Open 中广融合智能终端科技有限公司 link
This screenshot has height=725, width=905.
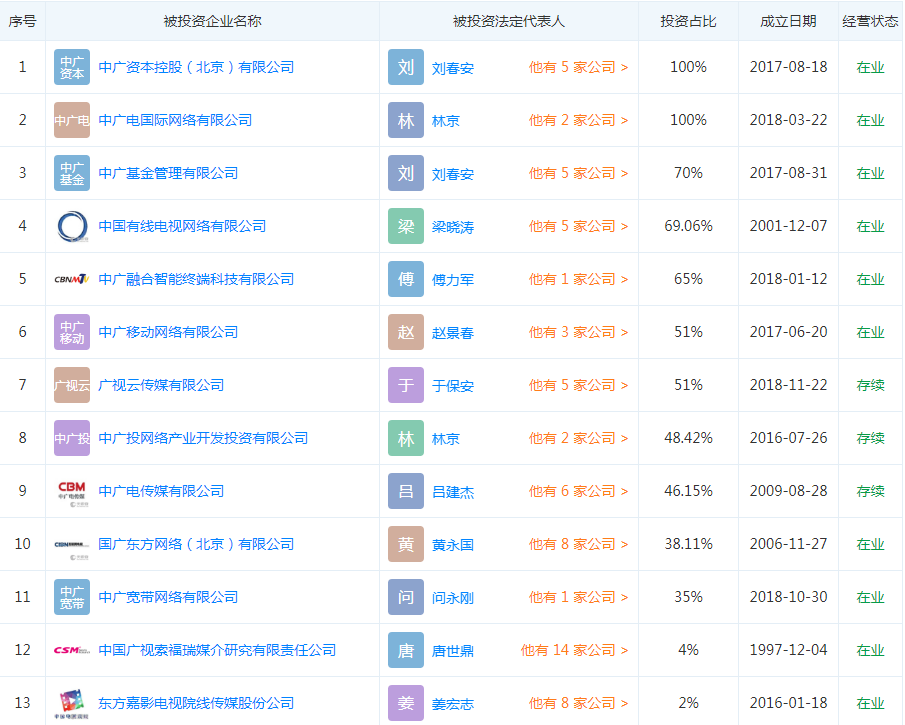point(196,279)
